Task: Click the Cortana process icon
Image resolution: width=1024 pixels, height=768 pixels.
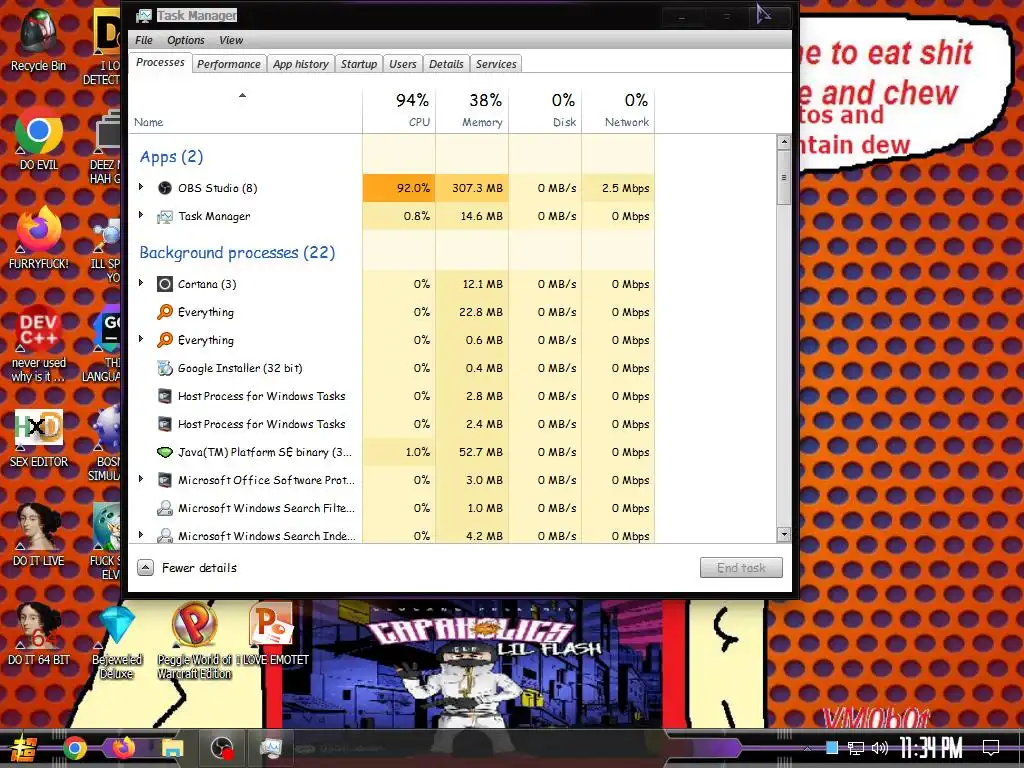Action: click(x=165, y=284)
